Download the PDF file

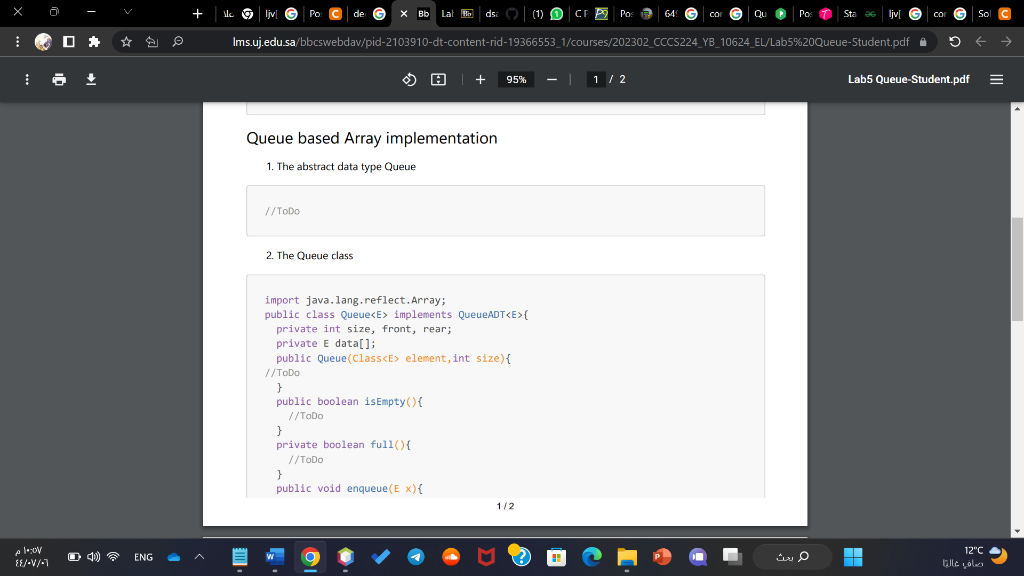(x=91, y=79)
